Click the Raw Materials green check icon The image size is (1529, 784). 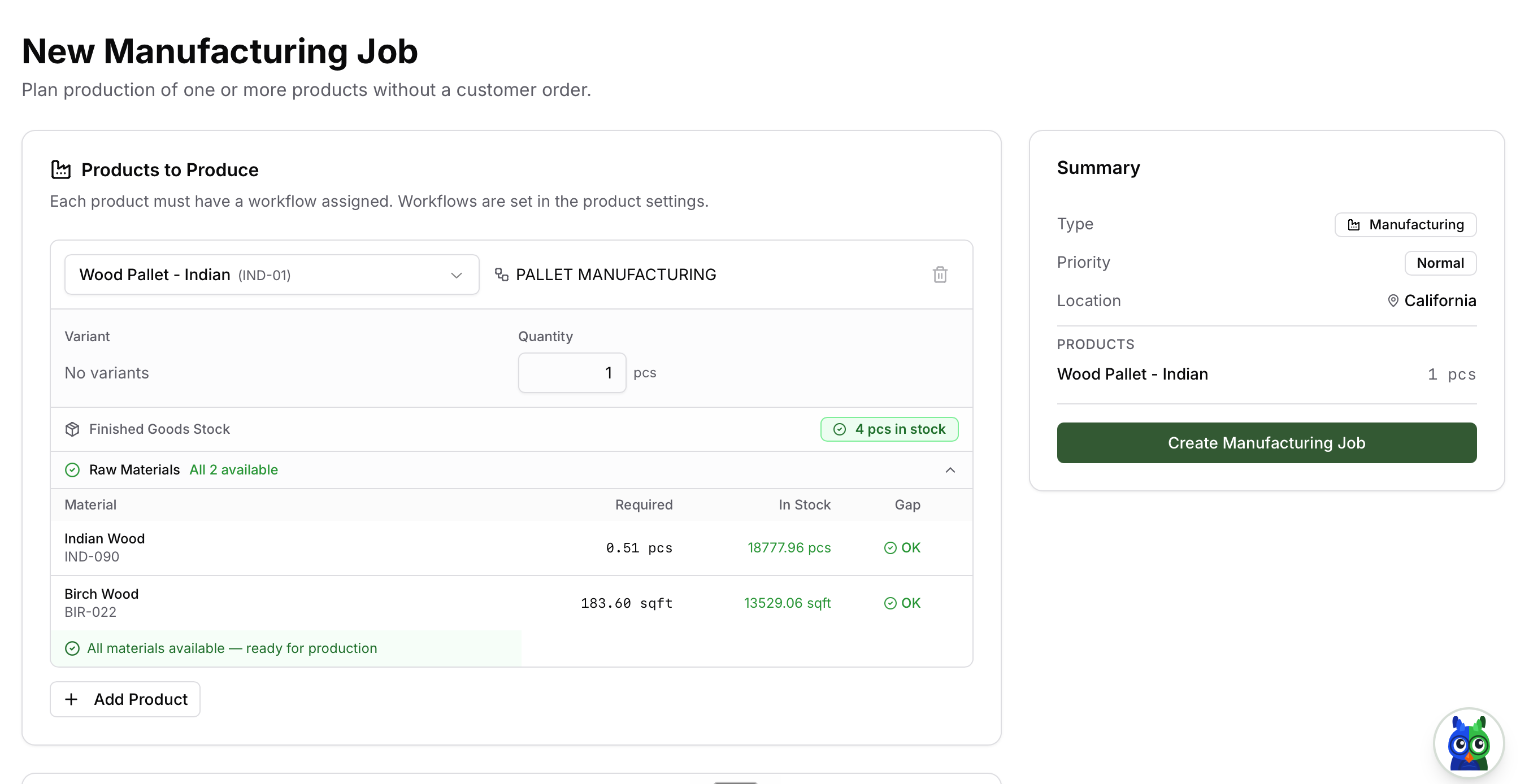(72, 470)
